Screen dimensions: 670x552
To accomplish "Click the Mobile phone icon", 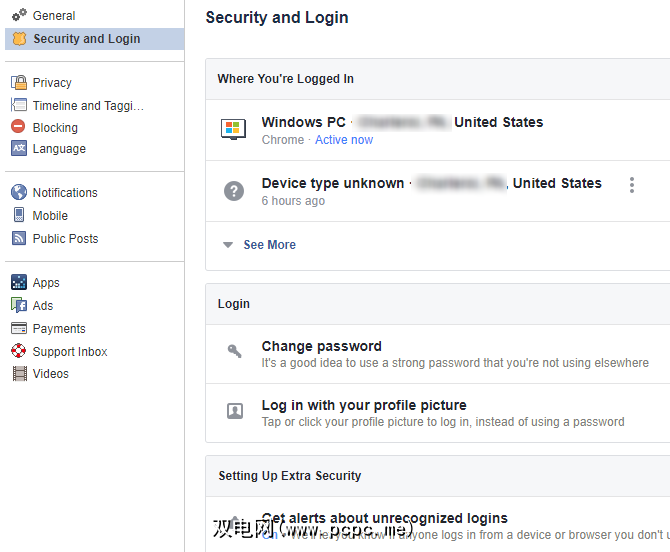I will (x=19, y=215).
